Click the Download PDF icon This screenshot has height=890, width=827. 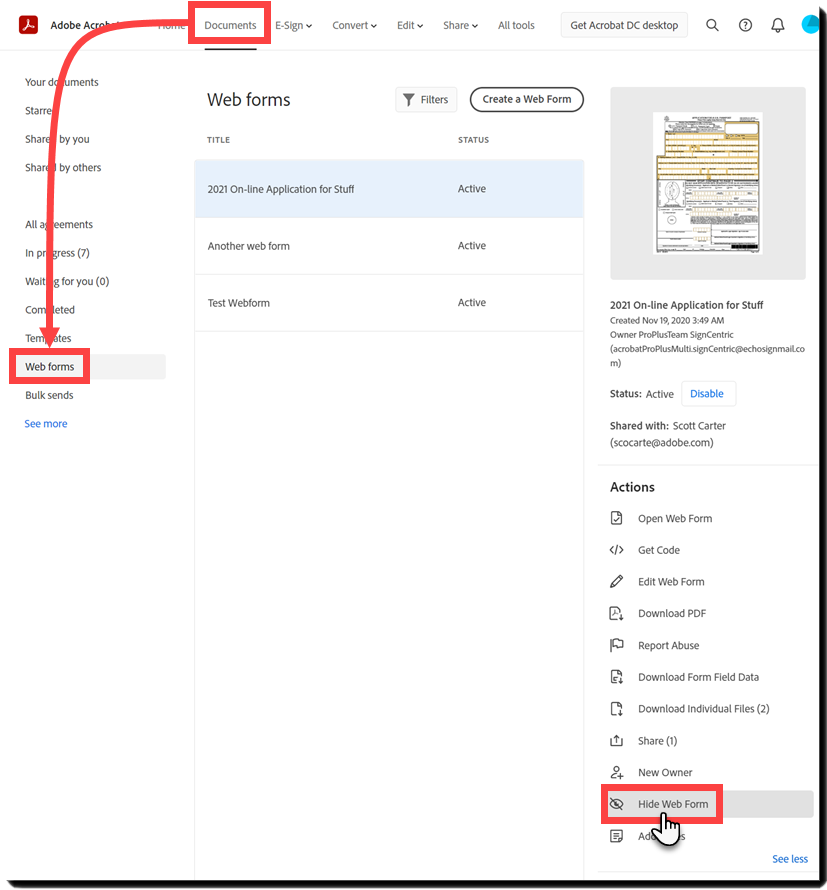point(619,613)
